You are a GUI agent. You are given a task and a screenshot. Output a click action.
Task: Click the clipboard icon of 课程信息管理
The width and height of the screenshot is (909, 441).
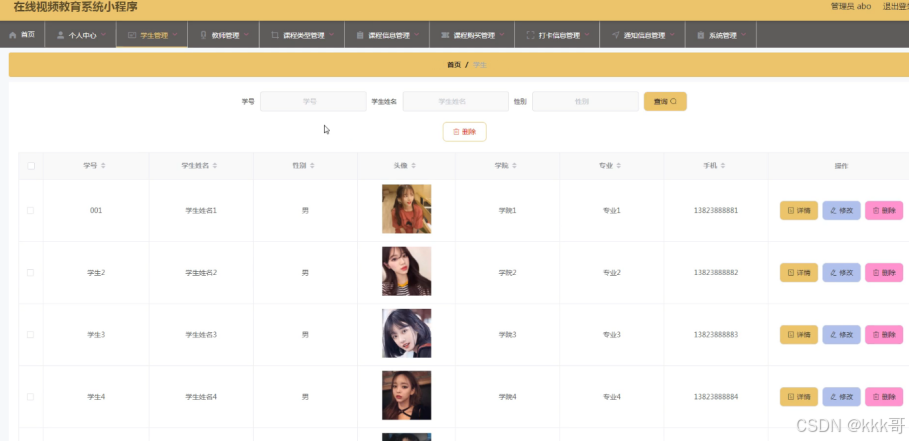[x=359, y=35]
